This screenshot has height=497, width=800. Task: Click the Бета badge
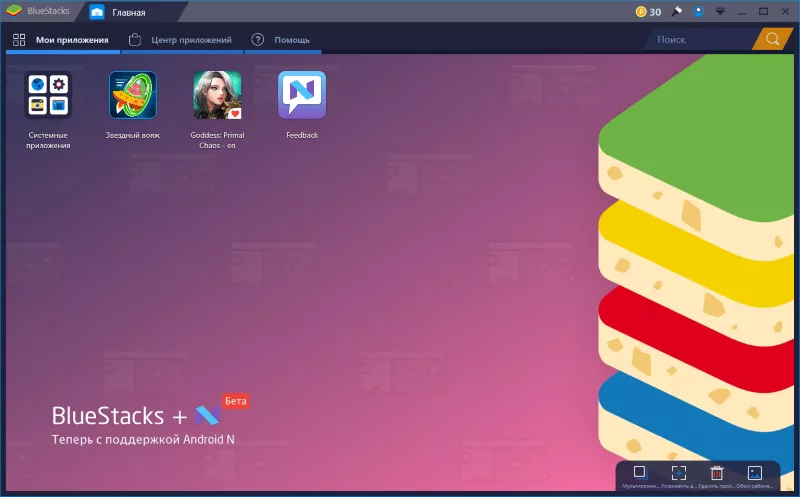pyautogui.click(x=236, y=401)
